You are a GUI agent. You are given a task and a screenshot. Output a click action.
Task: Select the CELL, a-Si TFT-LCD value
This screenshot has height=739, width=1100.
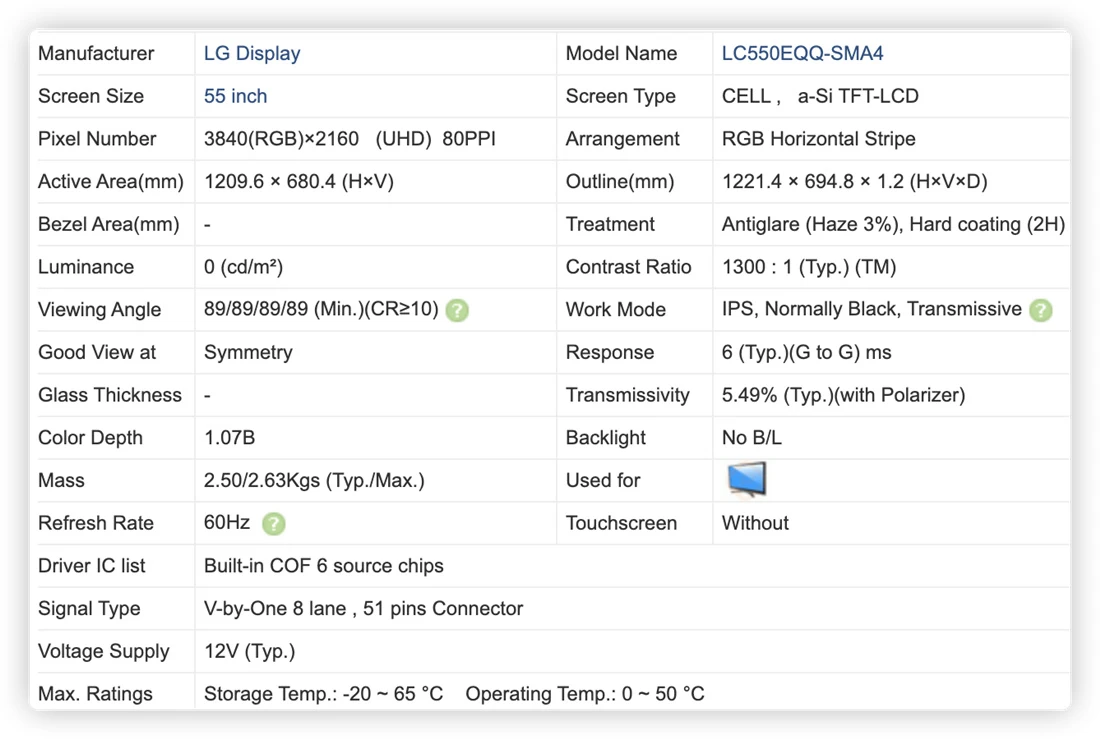point(820,96)
